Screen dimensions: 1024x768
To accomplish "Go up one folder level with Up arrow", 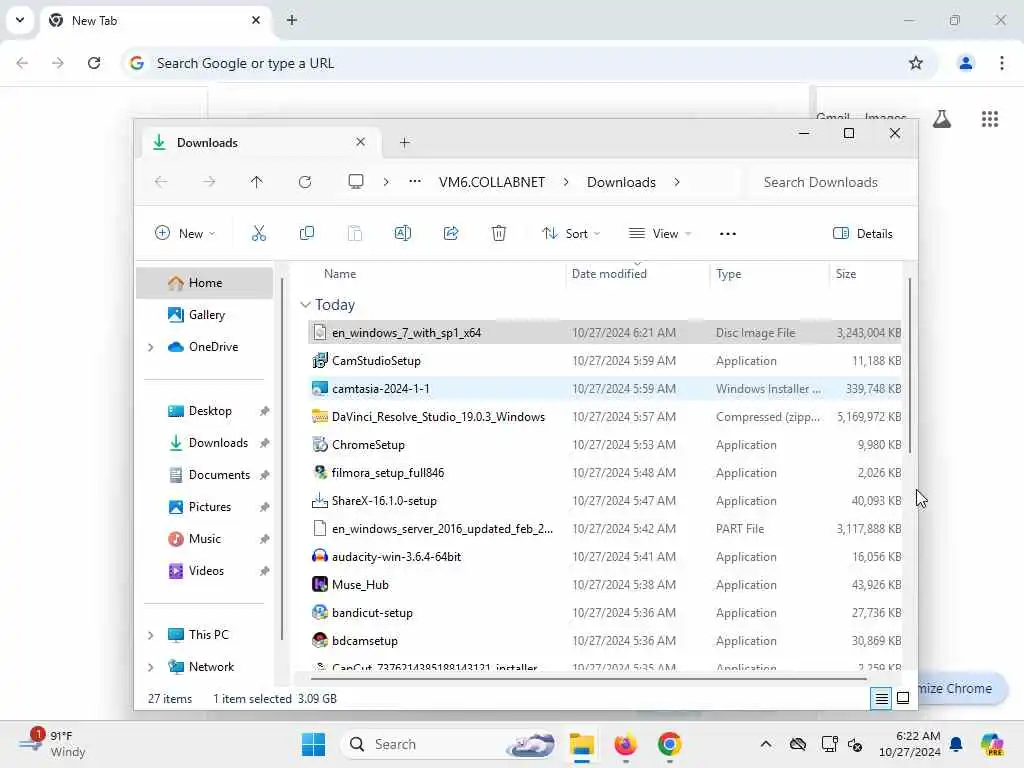I will 257,182.
